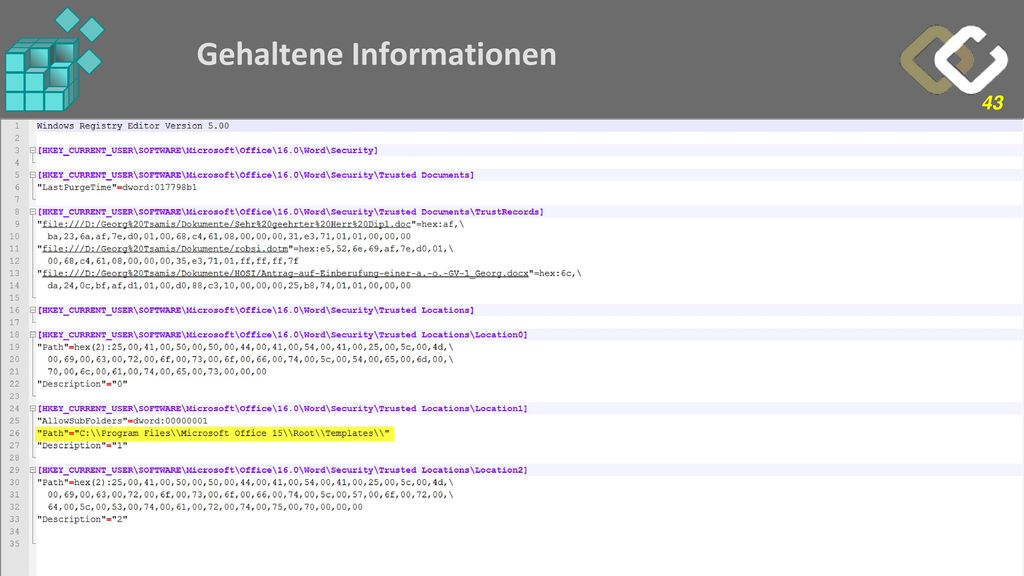Collapse the Word\Security key fold marker
1024x576 pixels.
point(33,150)
